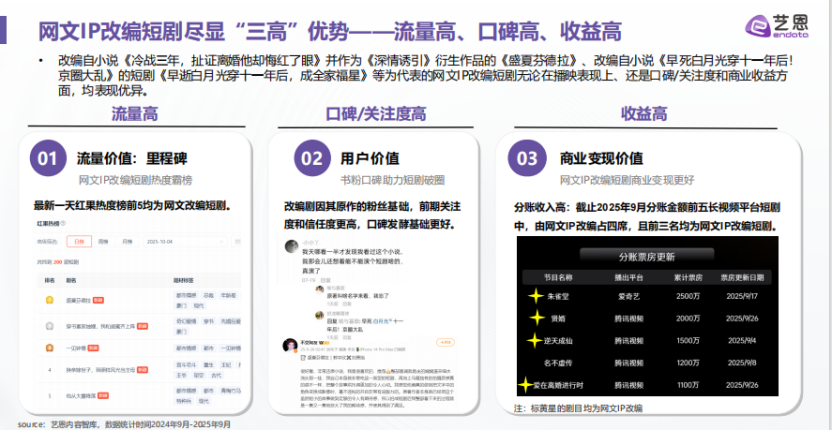Select the 周榜 weekly ranking option
The height and width of the screenshot is (430, 832).
coord(103,242)
